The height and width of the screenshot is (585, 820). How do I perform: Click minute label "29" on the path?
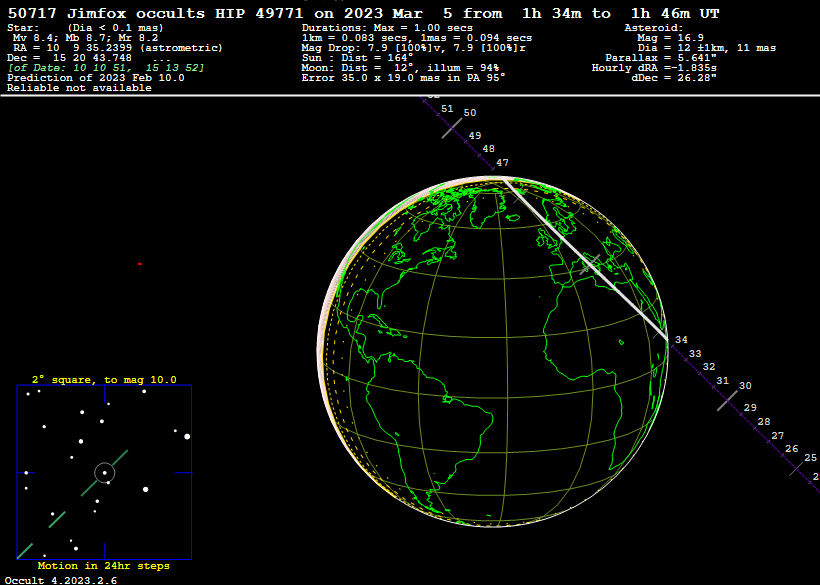pos(750,408)
